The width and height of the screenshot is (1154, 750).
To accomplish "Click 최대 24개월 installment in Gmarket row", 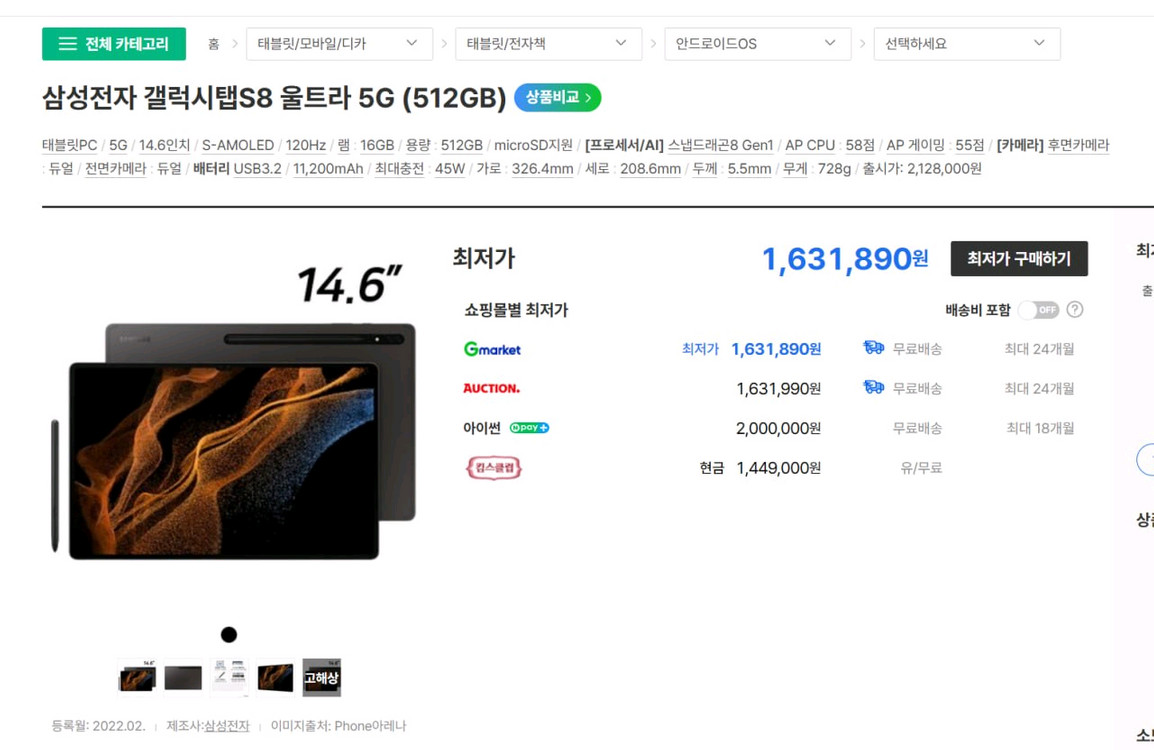I will tap(1039, 349).
